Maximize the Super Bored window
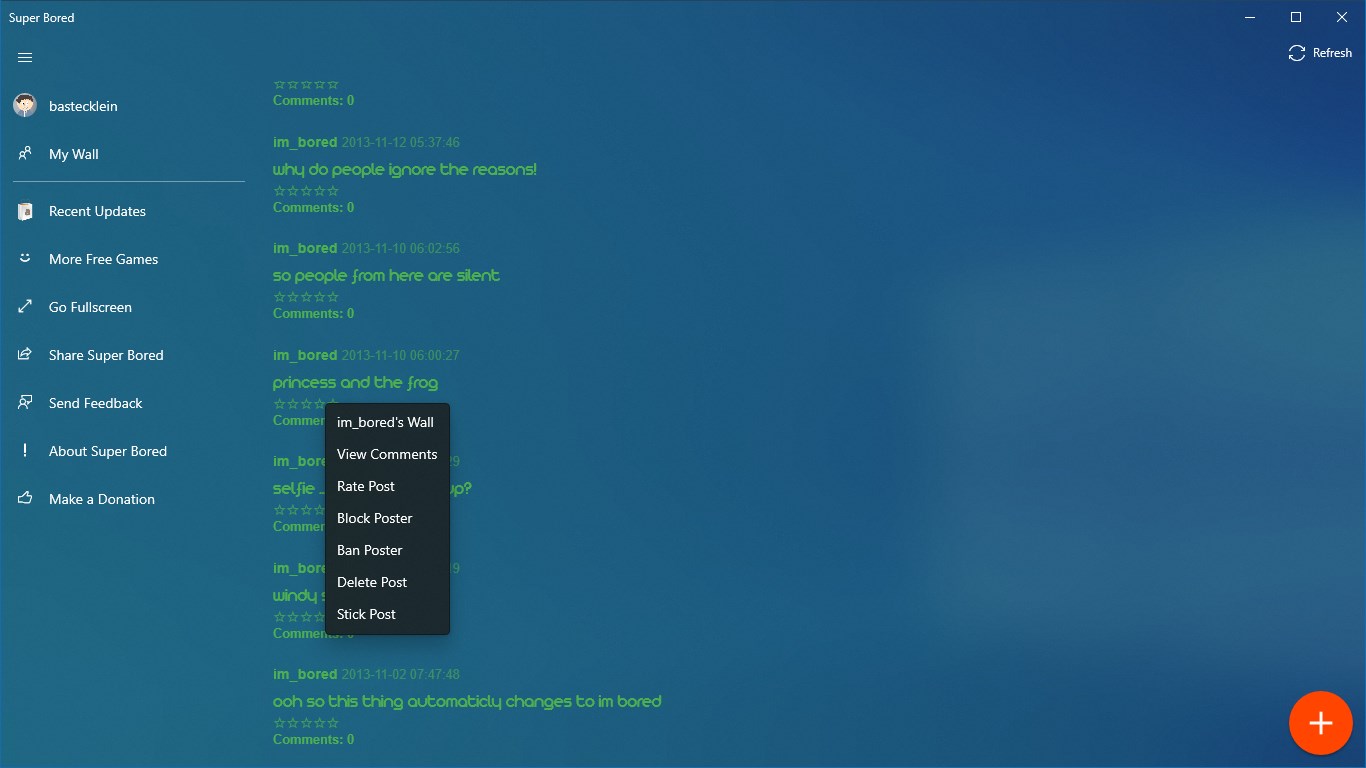This screenshot has height=768, width=1366. (x=1296, y=17)
